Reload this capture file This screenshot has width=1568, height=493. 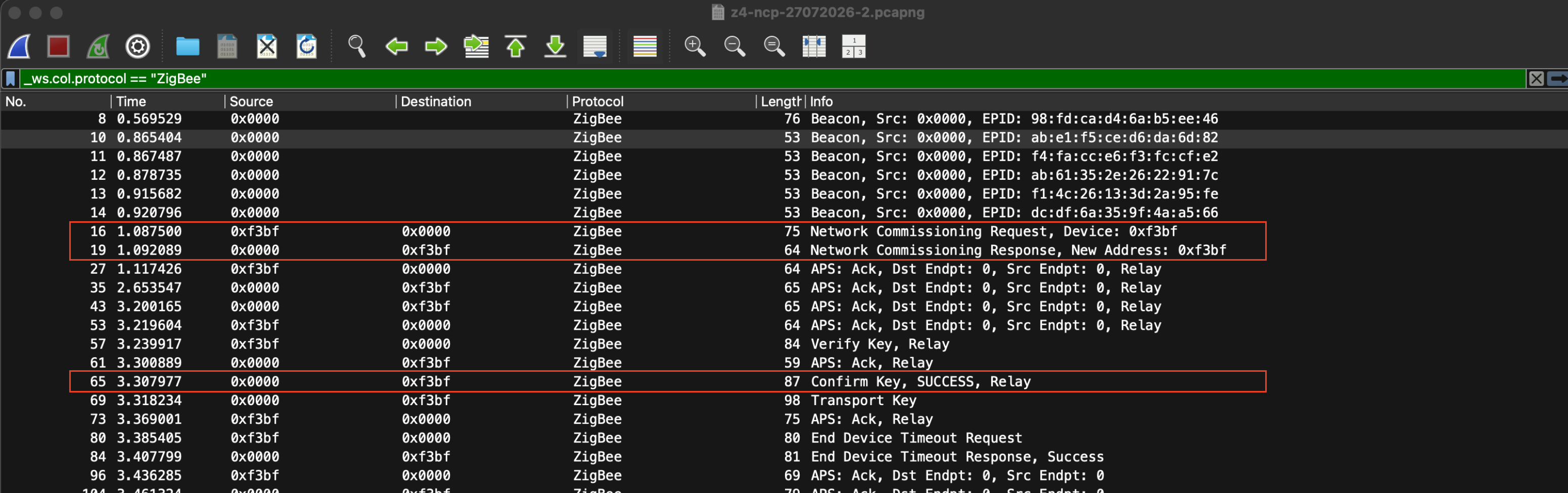pos(306,46)
